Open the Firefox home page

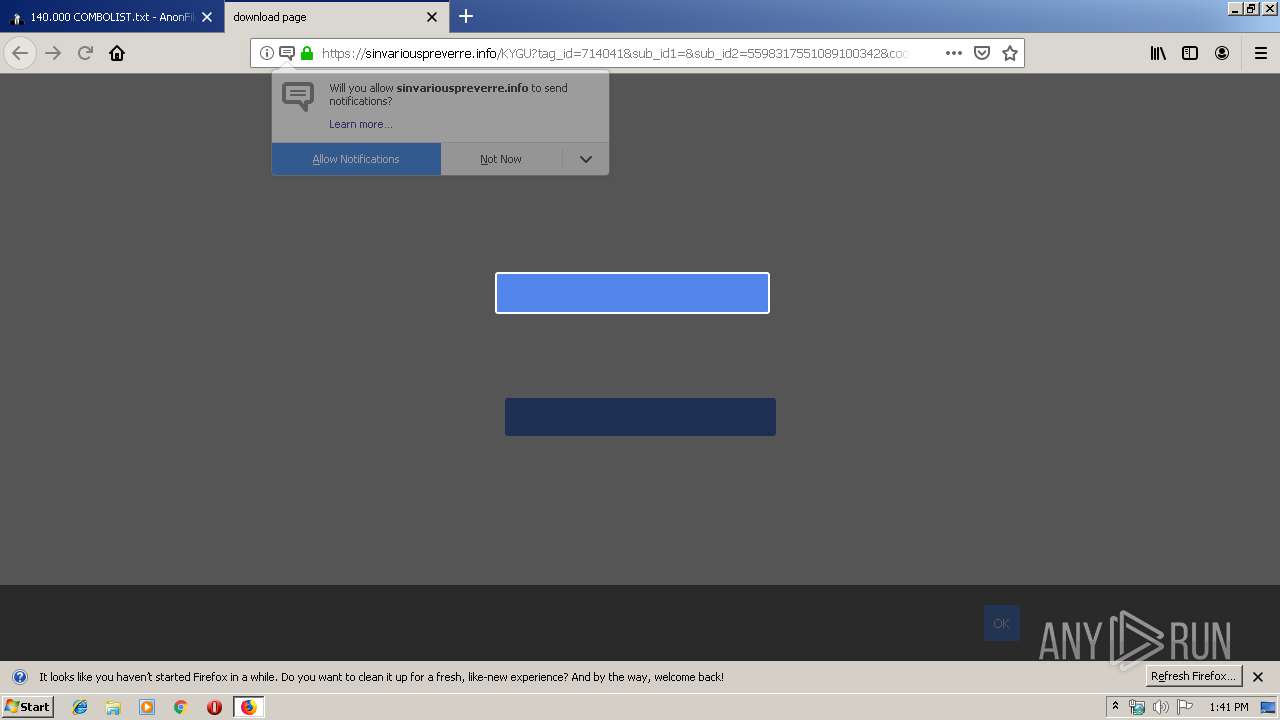pyautogui.click(x=117, y=53)
